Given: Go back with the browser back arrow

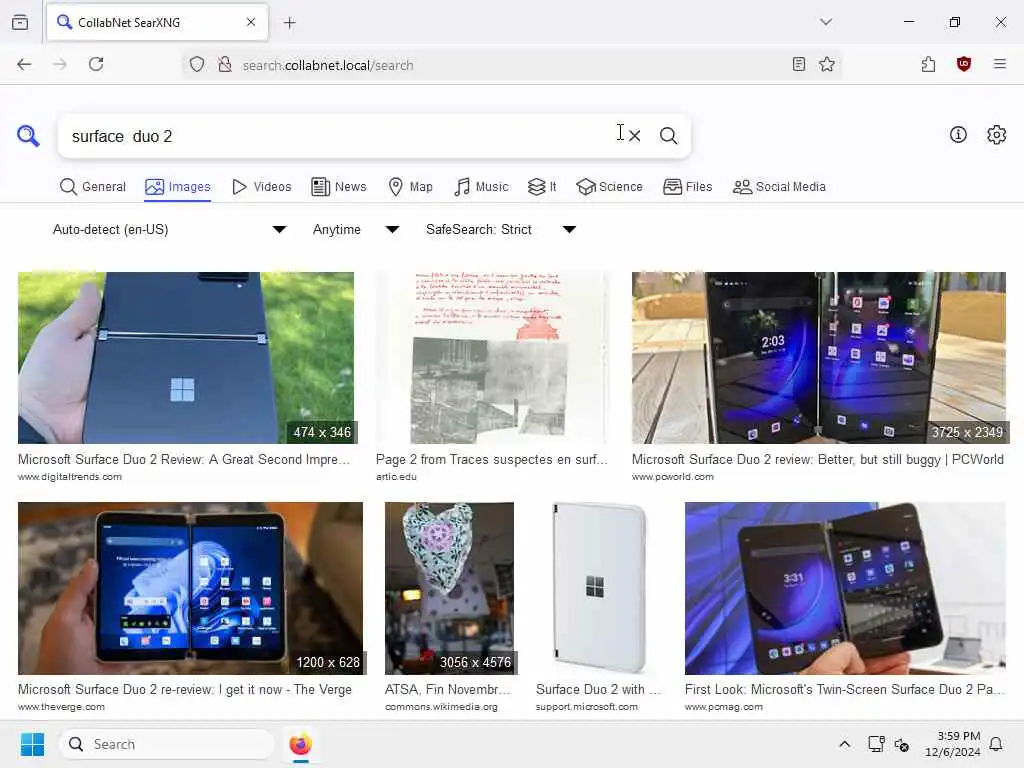Looking at the screenshot, I should 24,64.
